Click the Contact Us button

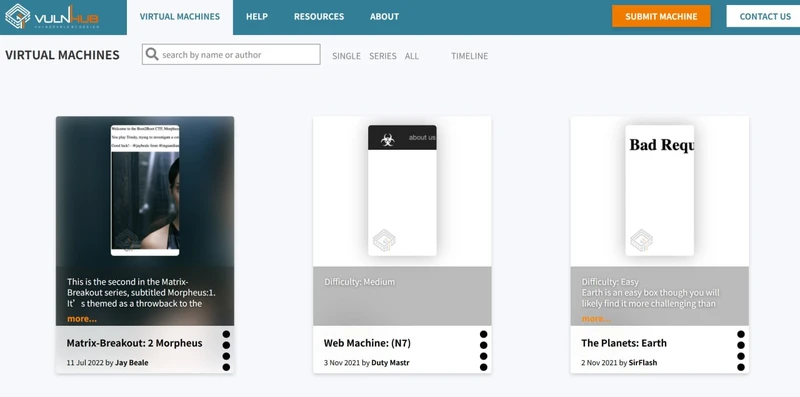click(x=764, y=16)
